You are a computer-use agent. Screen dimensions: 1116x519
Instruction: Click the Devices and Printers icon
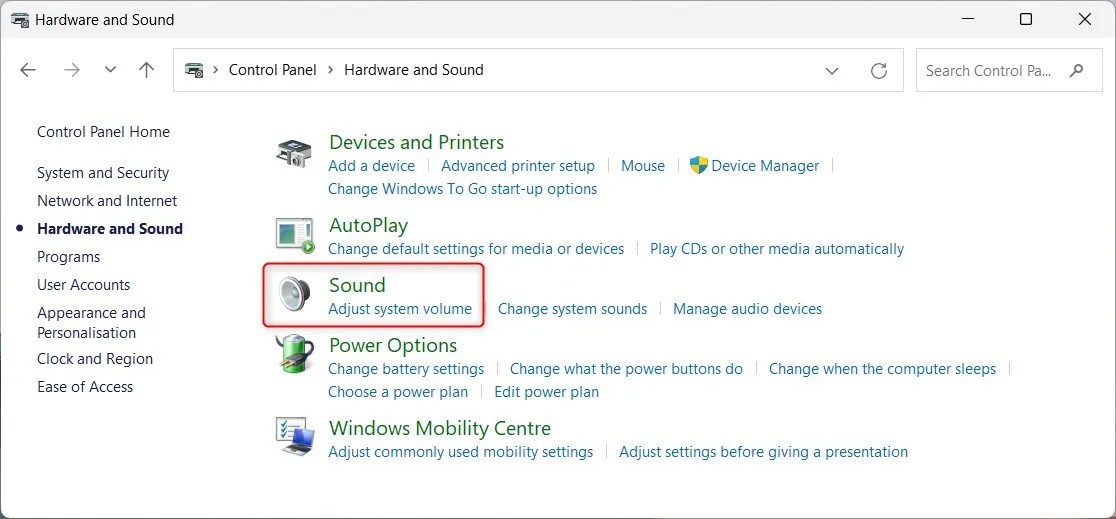(293, 153)
